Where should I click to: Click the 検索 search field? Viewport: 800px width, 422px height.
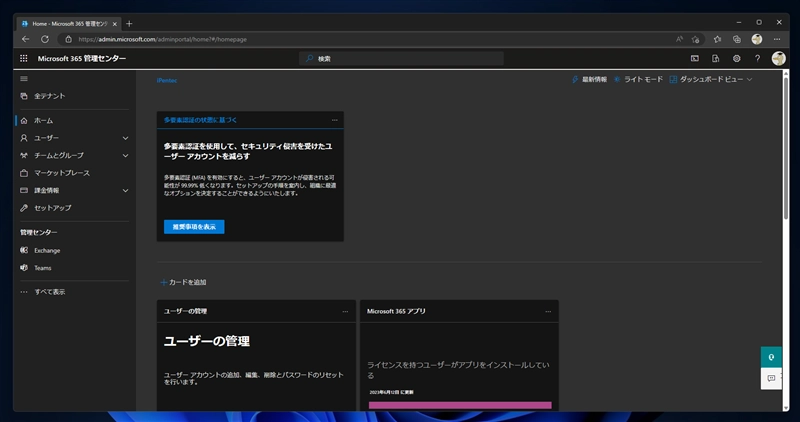(401, 59)
